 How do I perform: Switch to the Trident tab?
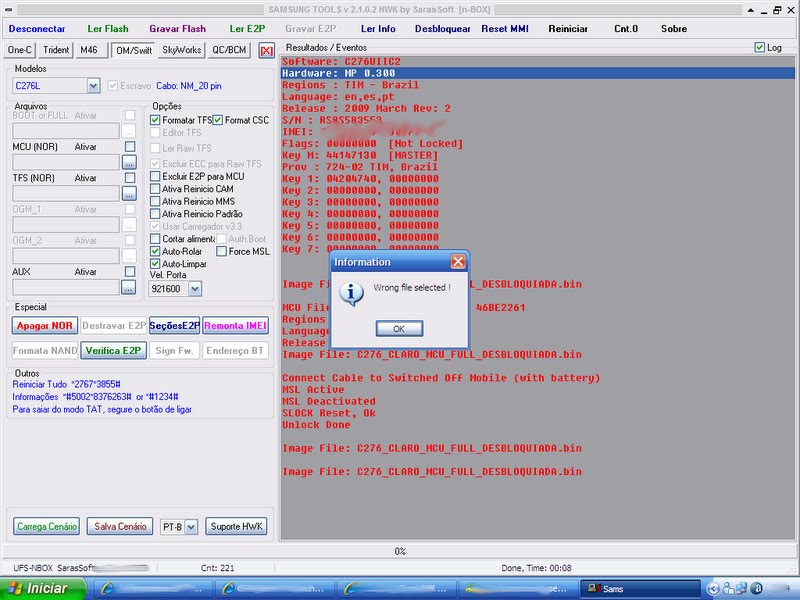pyautogui.click(x=56, y=50)
